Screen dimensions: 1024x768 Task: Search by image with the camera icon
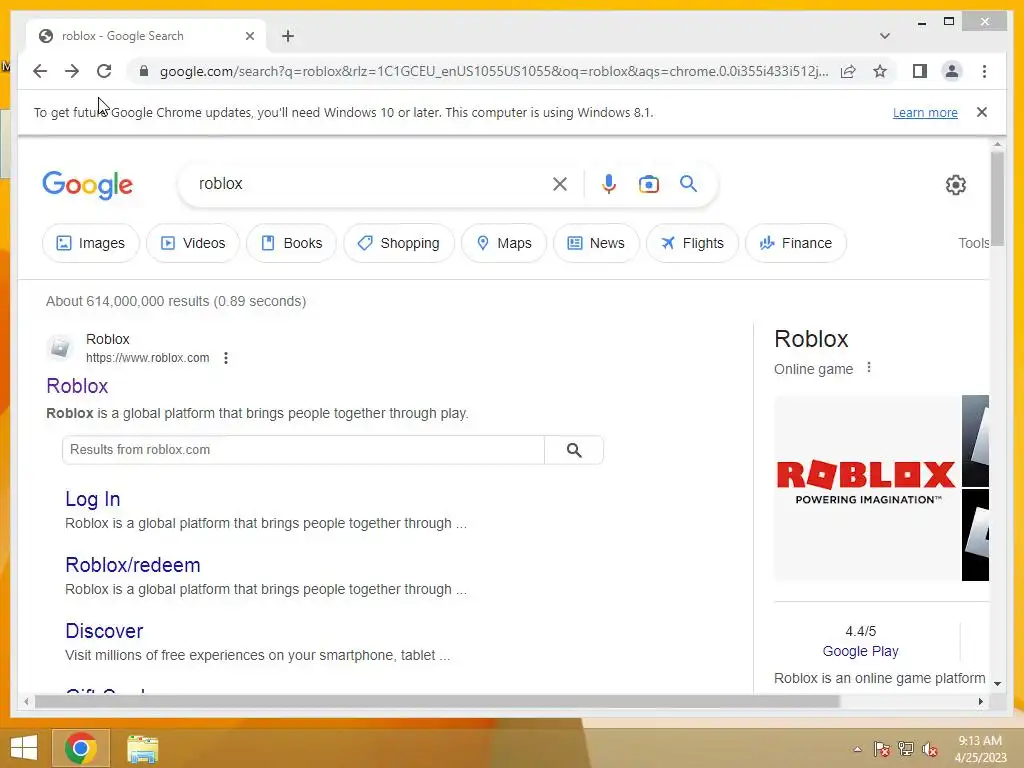[x=648, y=184]
